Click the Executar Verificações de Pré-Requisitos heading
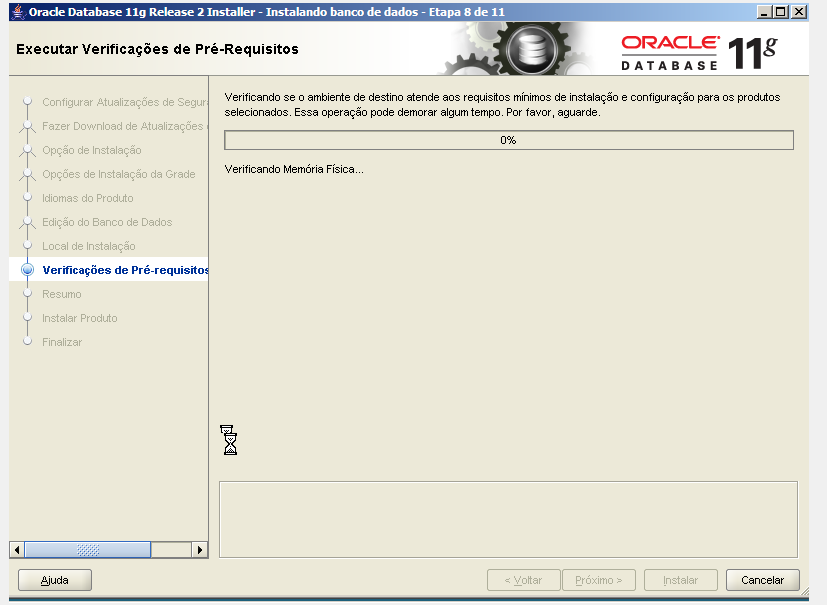The image size is (827, 605). 157,49
